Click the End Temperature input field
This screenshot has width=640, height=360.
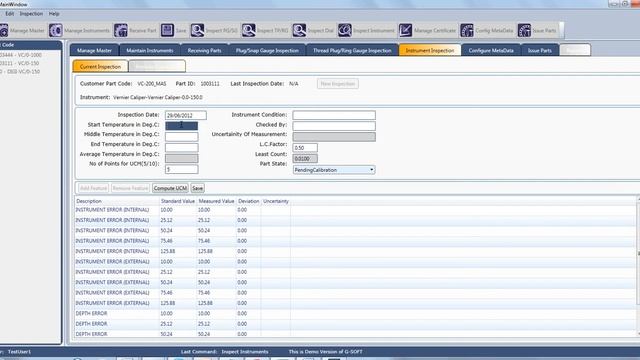(x=182, y=147)
